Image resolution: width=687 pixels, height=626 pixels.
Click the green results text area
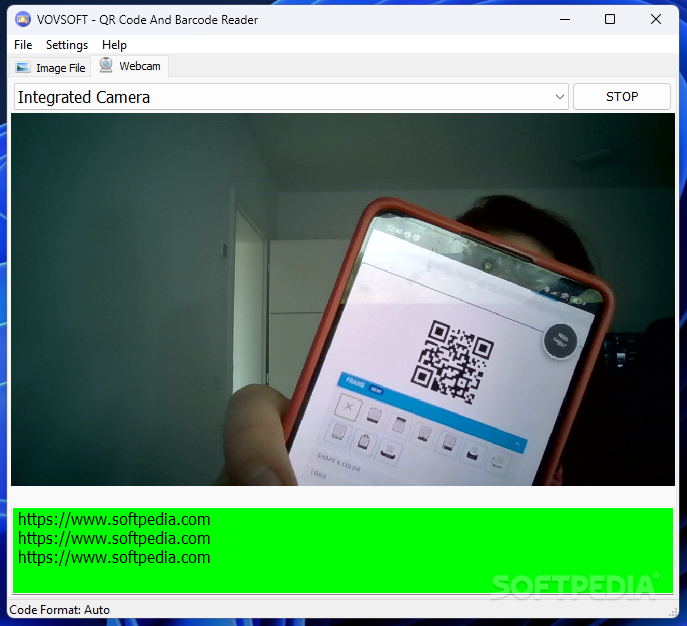[x=343, y=551]
